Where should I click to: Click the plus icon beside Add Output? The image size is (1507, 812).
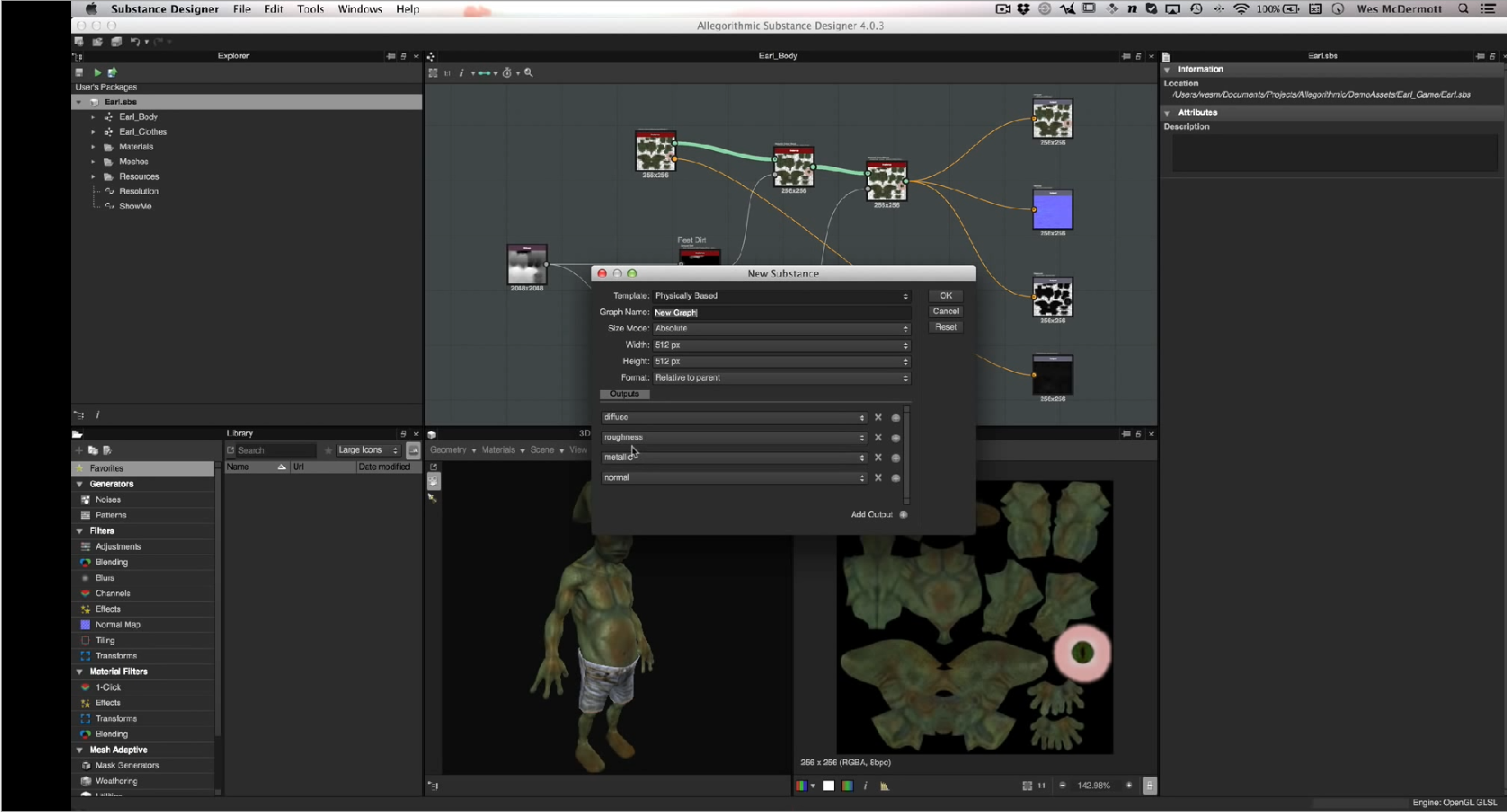tap(903, 515)
